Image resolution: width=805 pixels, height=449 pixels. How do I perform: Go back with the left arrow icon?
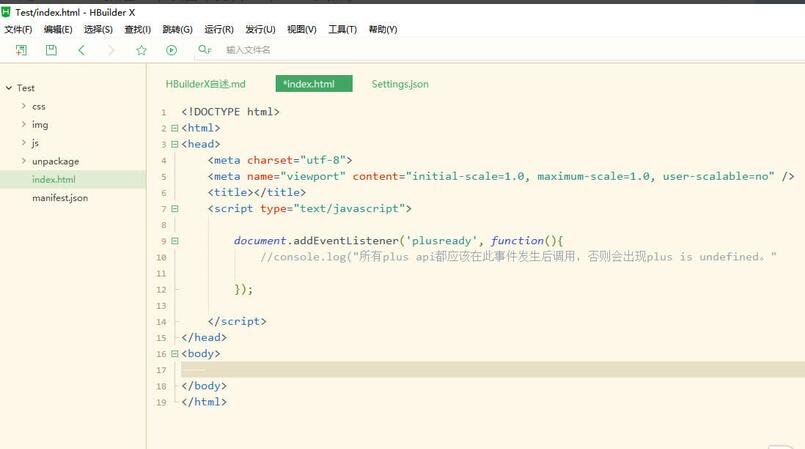pos(81,50)
